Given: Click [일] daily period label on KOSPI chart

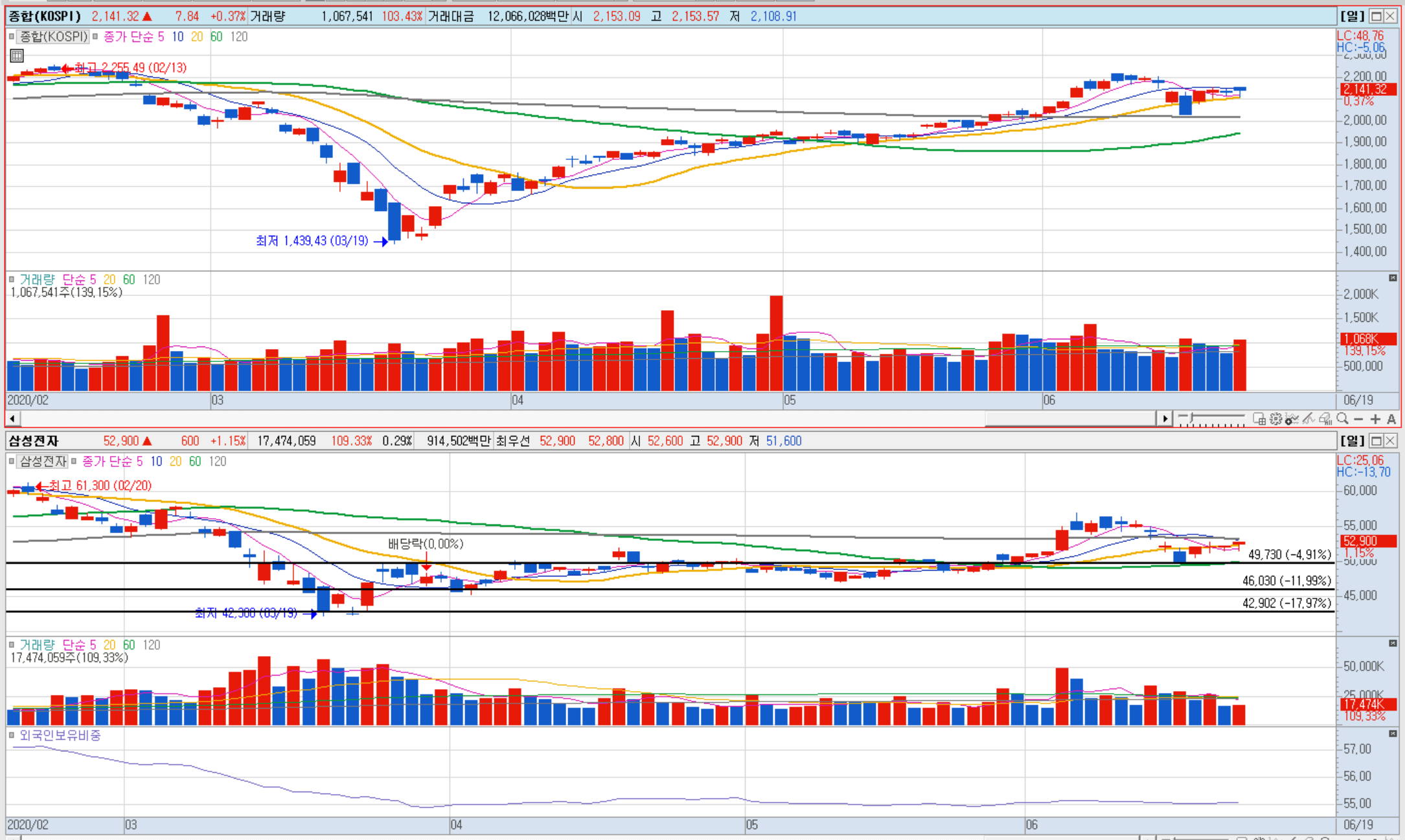Looking at the screenshot, I should [1353, 16].
